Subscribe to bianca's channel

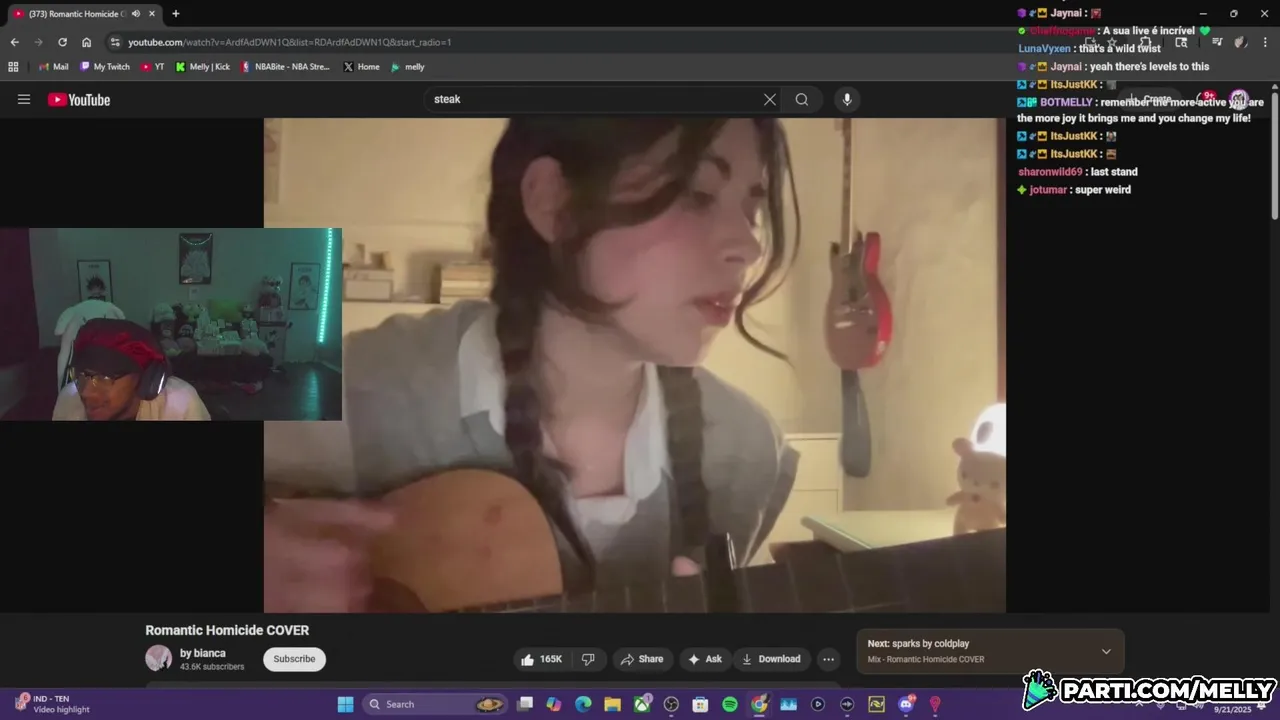(294, 659)
